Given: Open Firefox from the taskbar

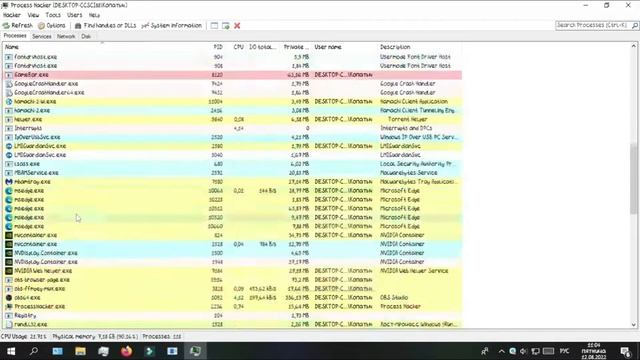Looking at the screenshot, I should 127,351.
